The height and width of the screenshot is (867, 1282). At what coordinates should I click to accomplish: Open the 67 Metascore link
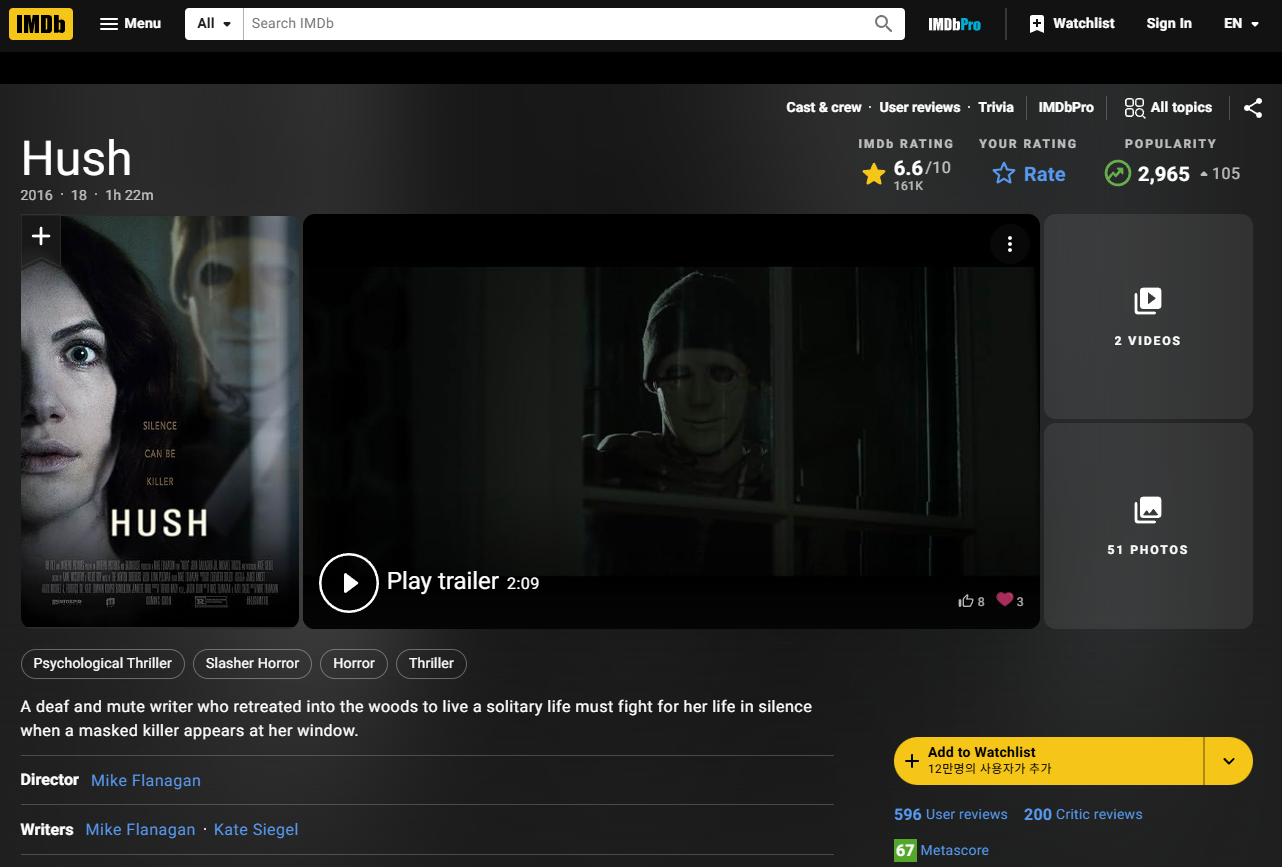(941, 850)
